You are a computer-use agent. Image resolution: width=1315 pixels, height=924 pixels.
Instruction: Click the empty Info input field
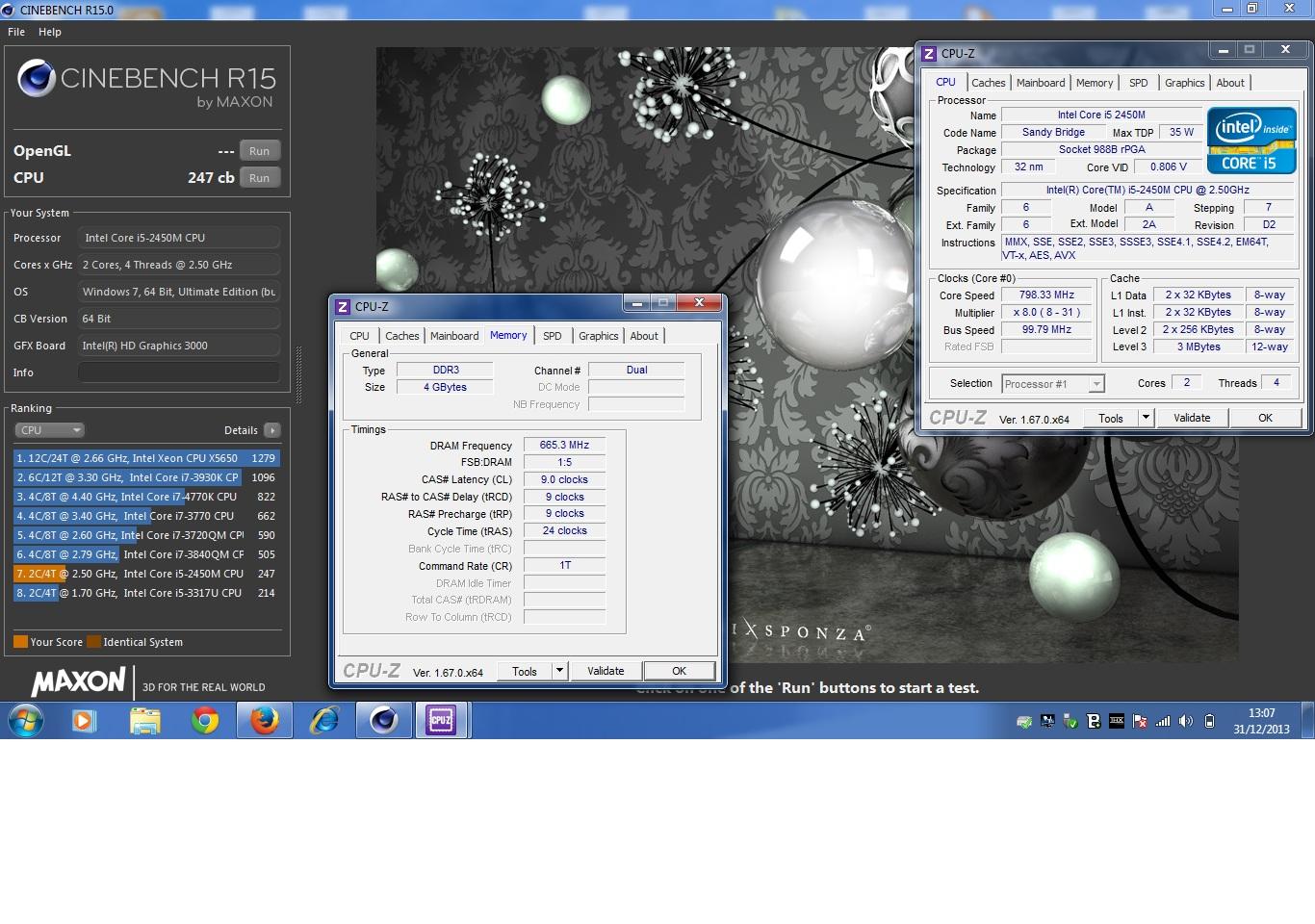coord(179,372)
